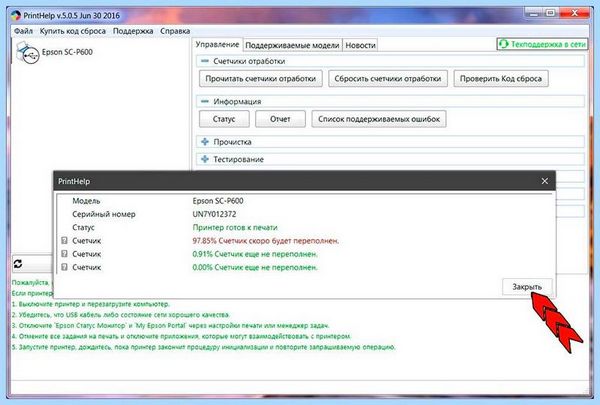The width and height of the screenshot is (600, 405).
Task: Expand the Прочистка section
Action: pyautogui.click(x=205, y=142)
